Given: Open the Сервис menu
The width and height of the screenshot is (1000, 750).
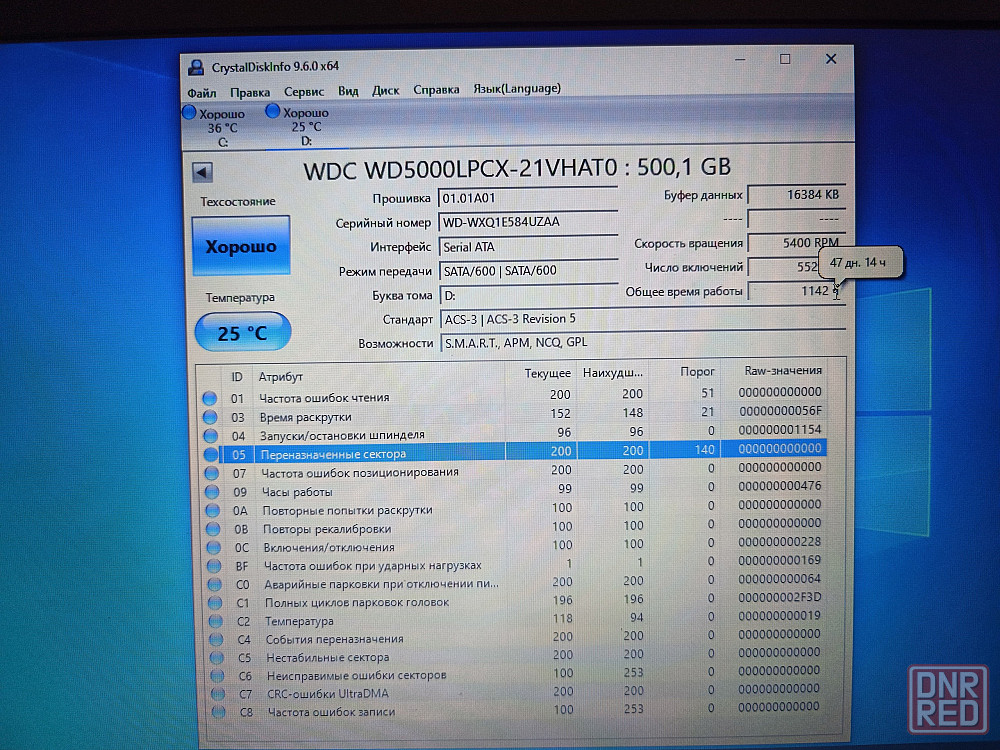Looking at the screenshot, I should 304,92.
